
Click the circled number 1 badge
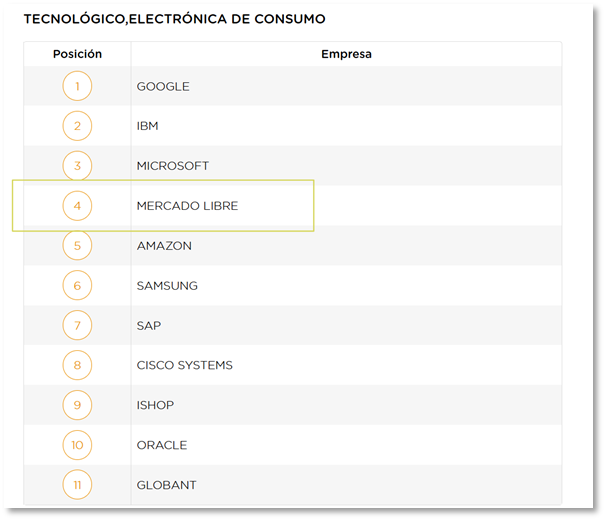(x=77, y=86)
